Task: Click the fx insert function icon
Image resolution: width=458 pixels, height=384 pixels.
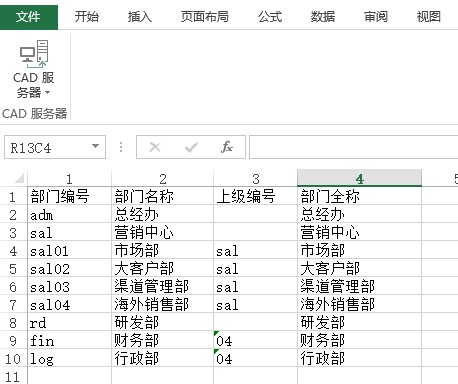Action: tap(227, 147)
